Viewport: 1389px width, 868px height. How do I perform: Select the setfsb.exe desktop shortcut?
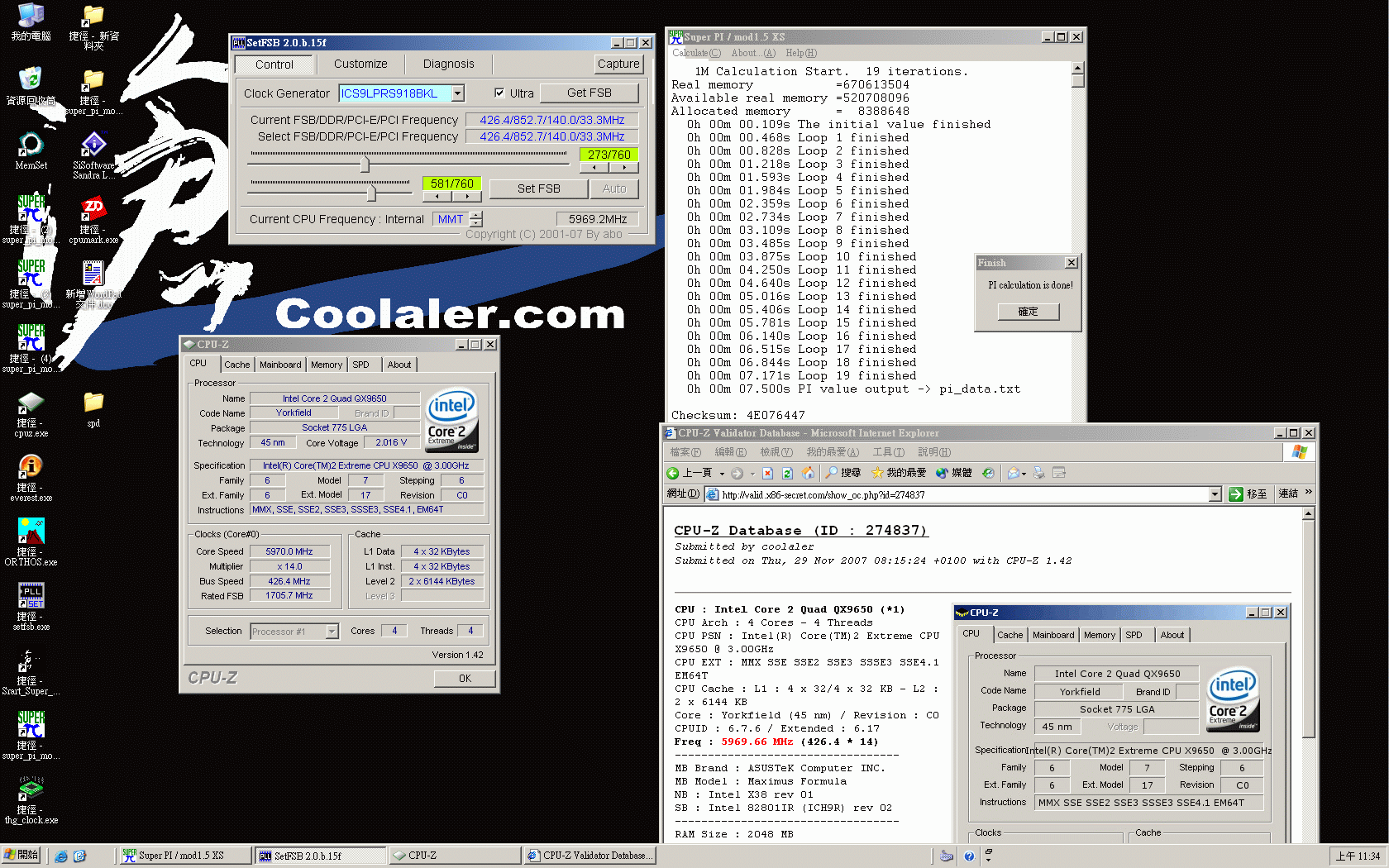pyautogui.click(x=31, y=607)
